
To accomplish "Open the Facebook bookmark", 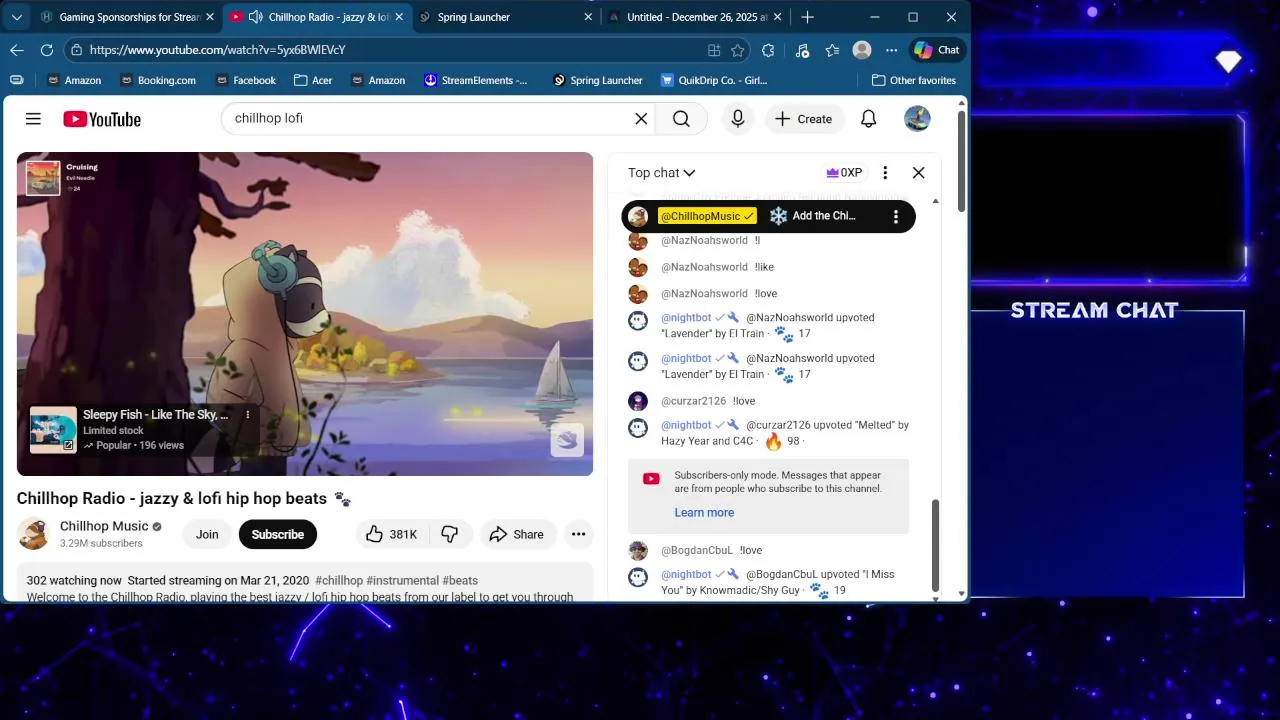I will (244, 80).
